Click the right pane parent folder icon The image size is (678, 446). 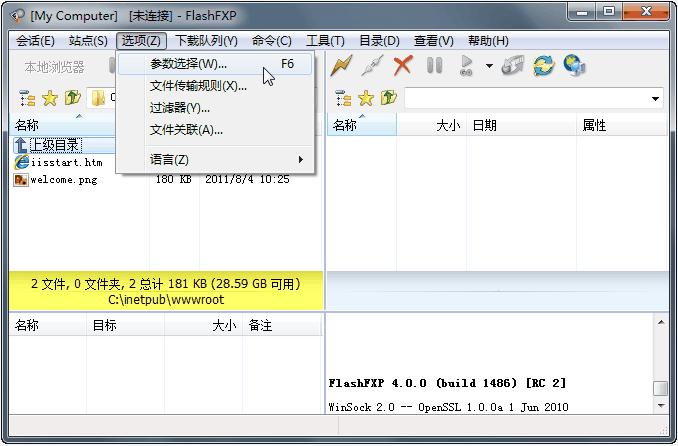pyautogui.click(x=387, y=98)
